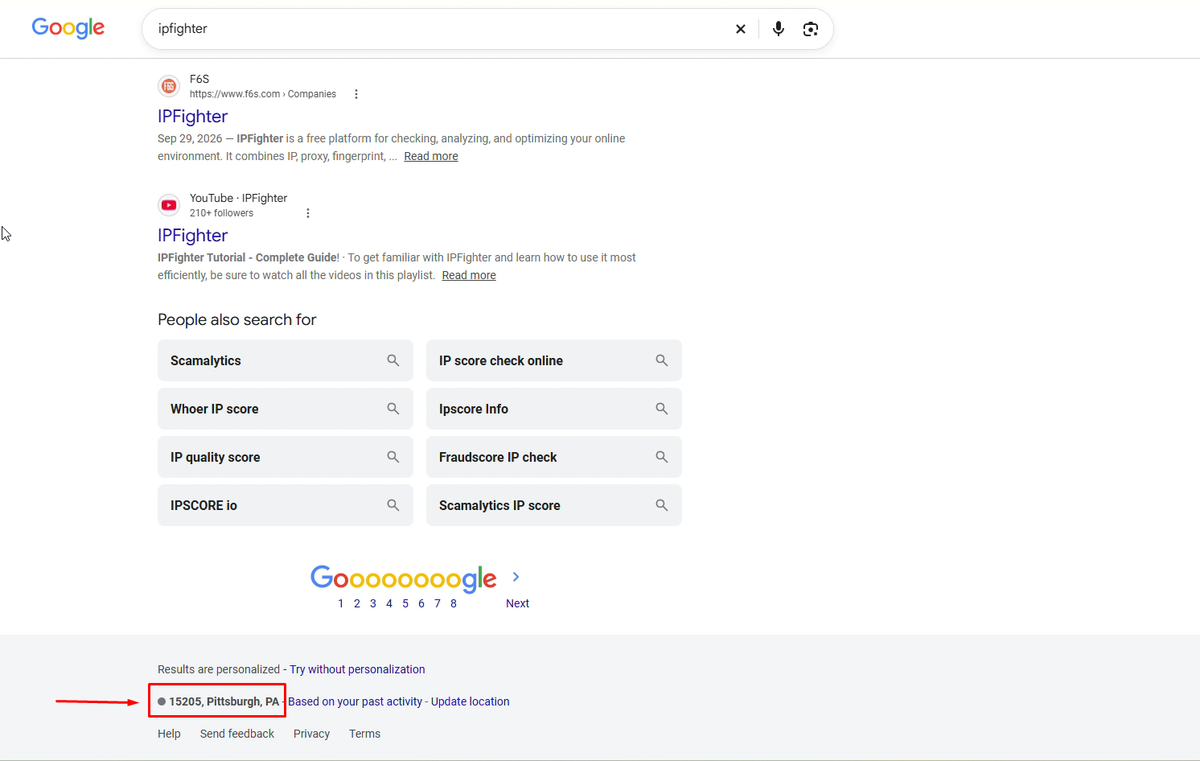Open the Send feedback footer link
The height and width of the screenshot is (761, 1200).
pyautogui.click(x=237, y=733)
